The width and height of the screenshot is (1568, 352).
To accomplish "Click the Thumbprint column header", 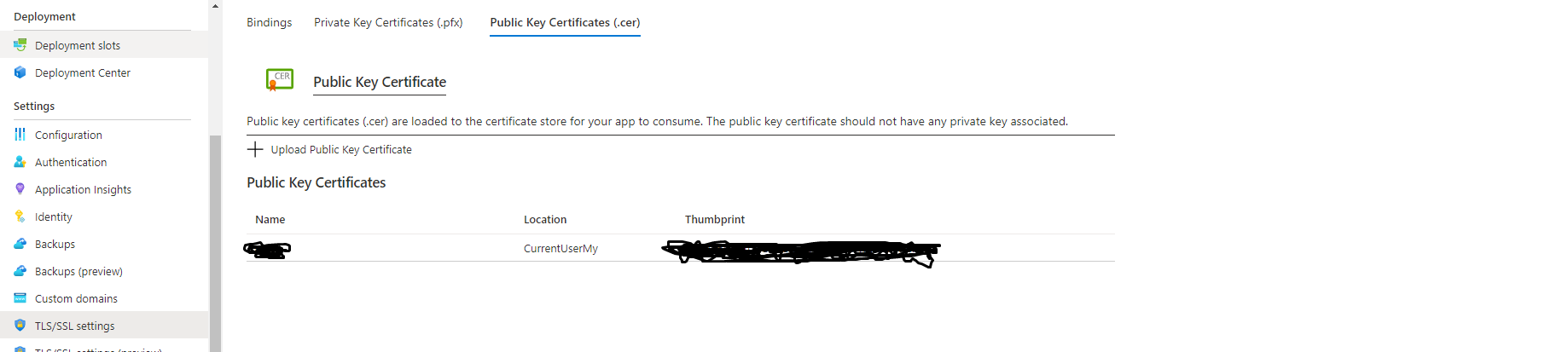I will tap(715, 219).
